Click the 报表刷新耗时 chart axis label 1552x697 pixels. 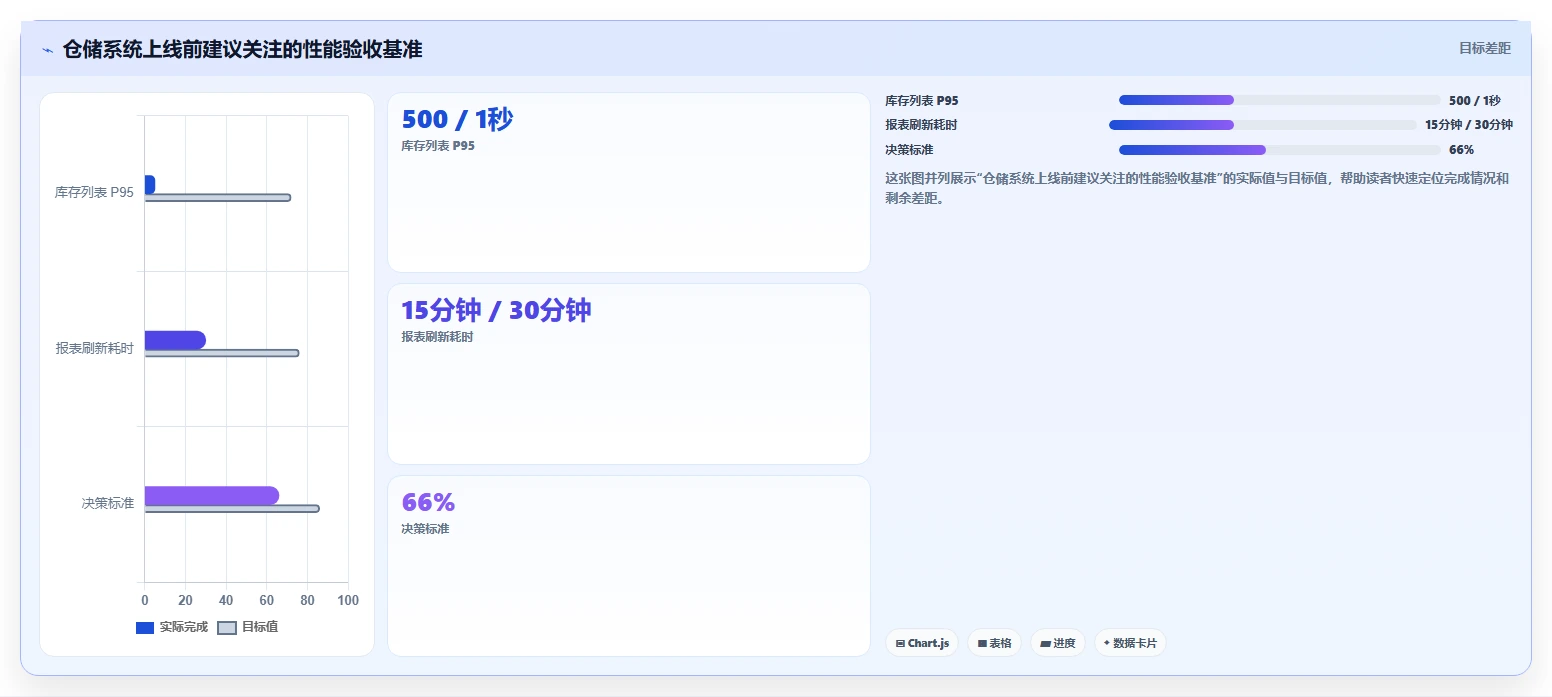[x=95, y=348]
